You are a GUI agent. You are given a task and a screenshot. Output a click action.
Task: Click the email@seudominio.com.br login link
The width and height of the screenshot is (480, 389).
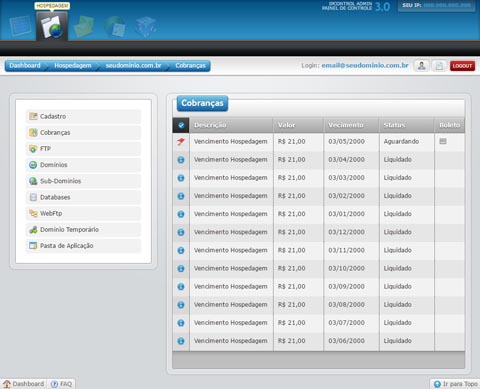point(365,66)
